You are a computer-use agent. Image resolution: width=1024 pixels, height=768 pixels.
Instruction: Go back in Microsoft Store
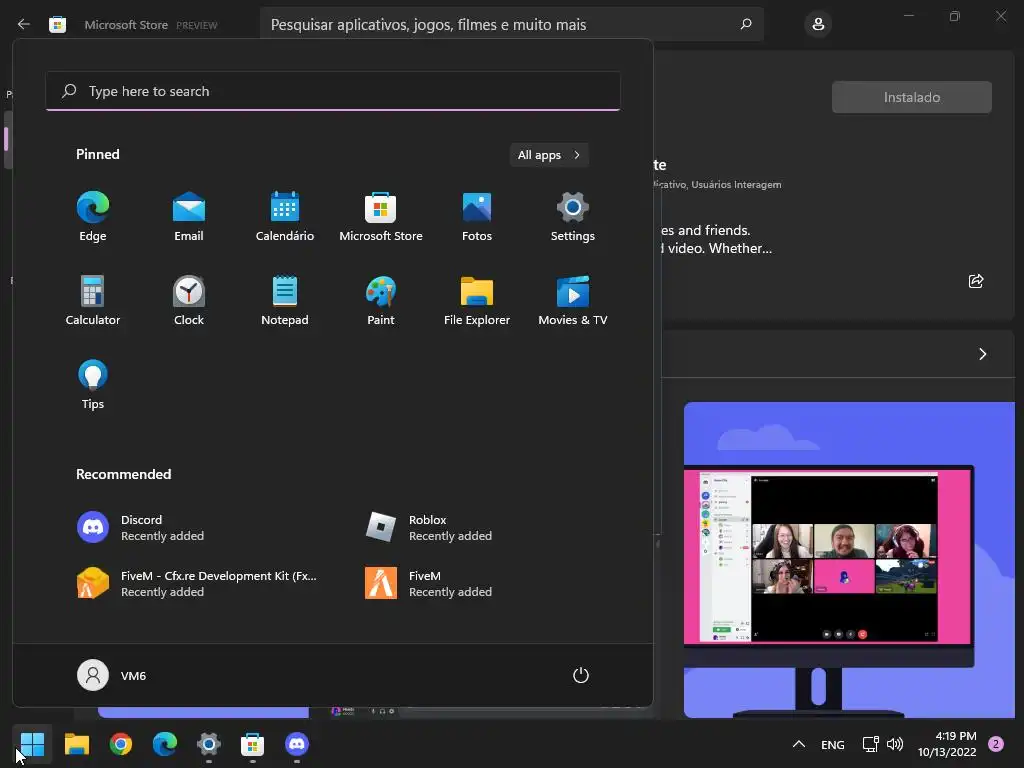[24, 24]
